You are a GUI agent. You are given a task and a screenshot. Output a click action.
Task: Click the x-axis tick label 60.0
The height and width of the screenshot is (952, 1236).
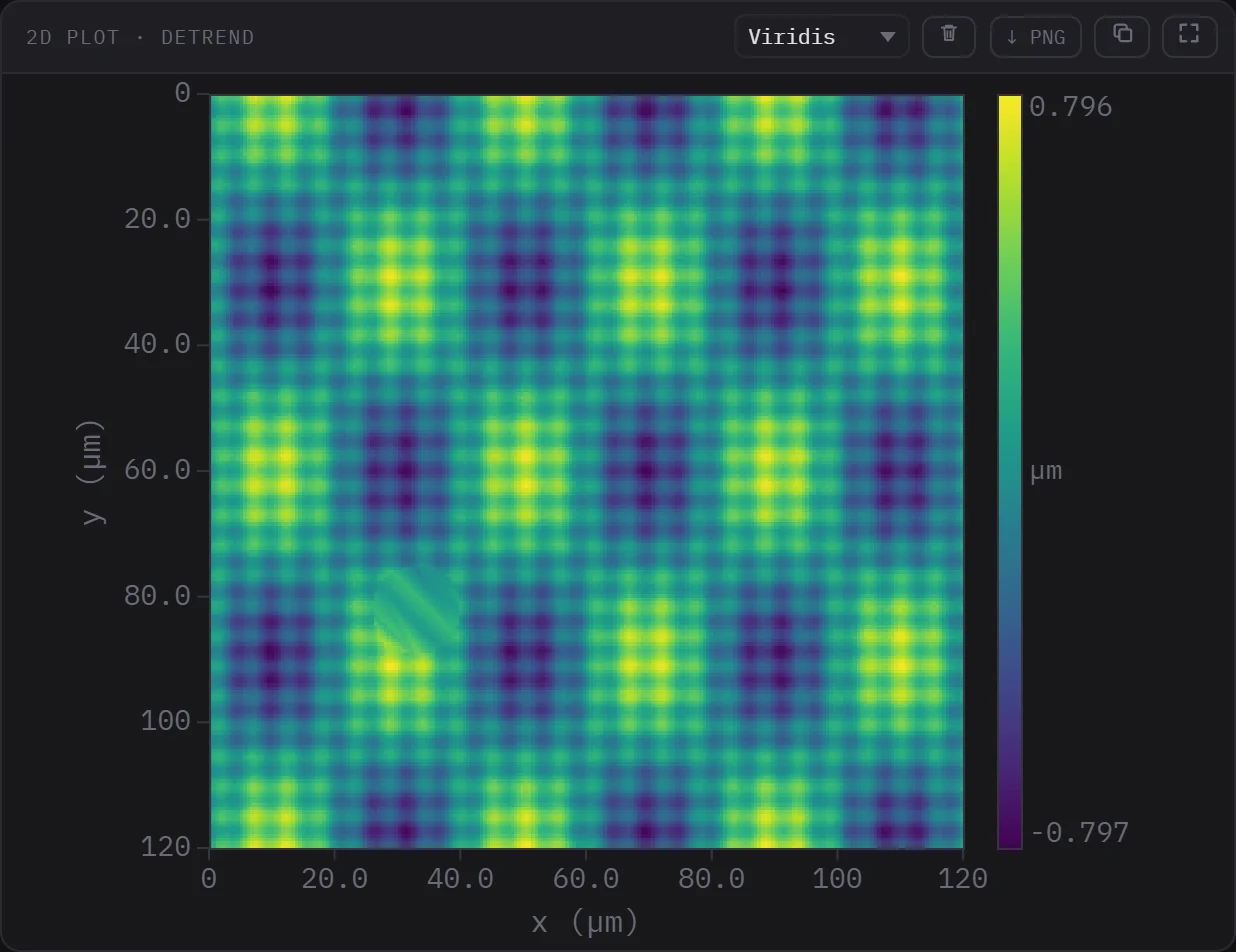[x=585, y=879]
